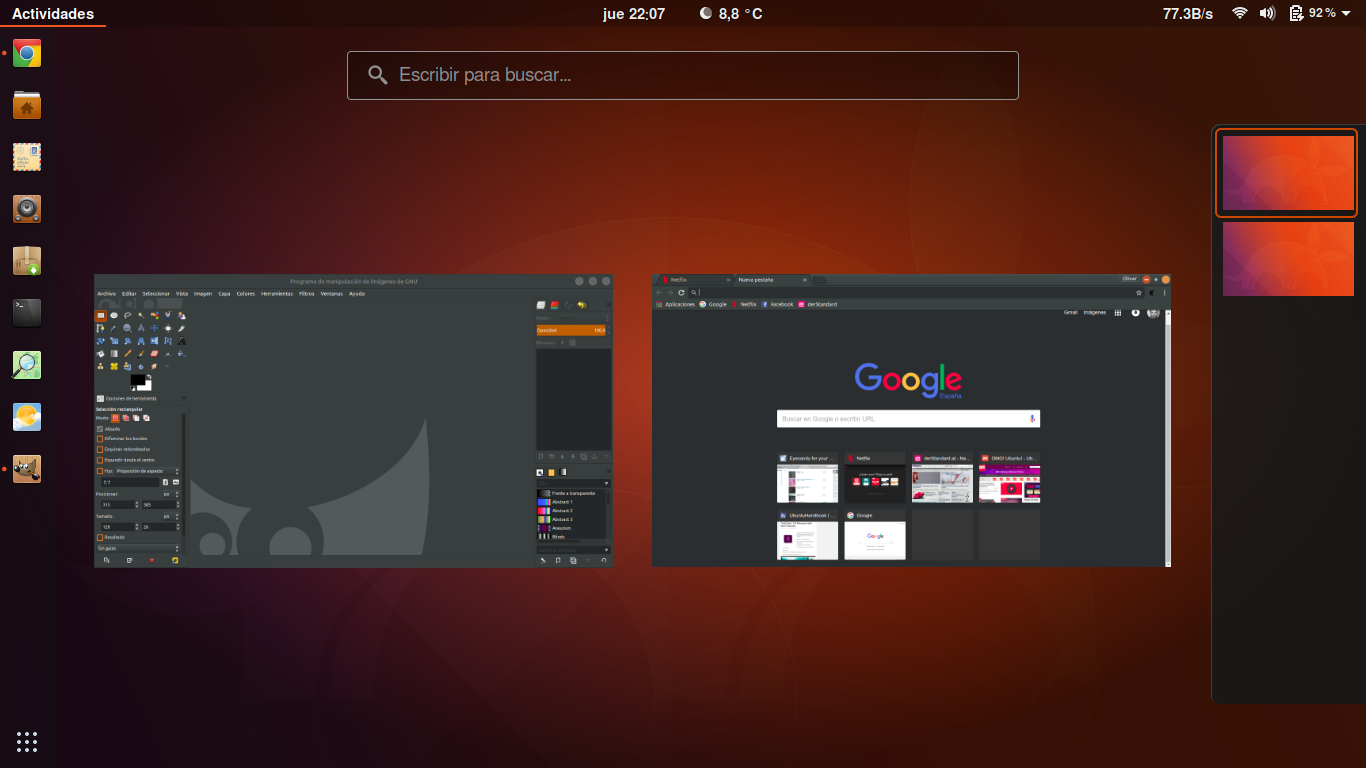Screen dimensions: 1366x768
Task: Enable Resaltado checkbox in GIMP
Action: [100, 537]
